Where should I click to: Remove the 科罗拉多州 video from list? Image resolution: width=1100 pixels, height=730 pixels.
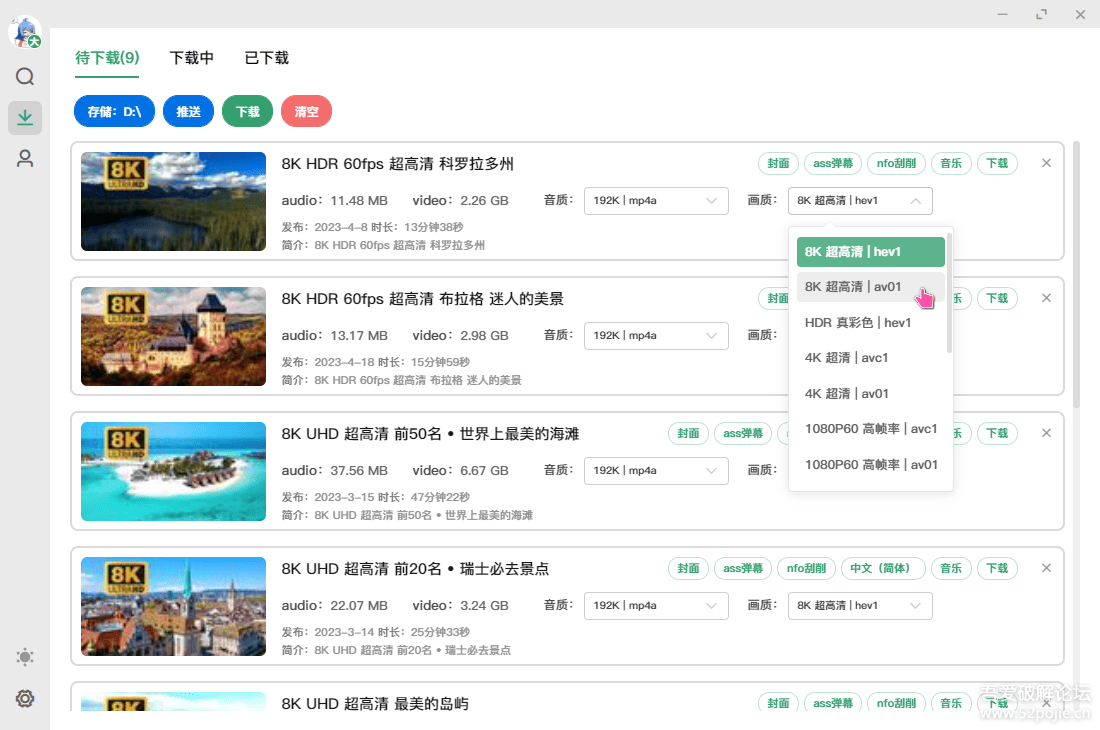tap(1046, 163)
